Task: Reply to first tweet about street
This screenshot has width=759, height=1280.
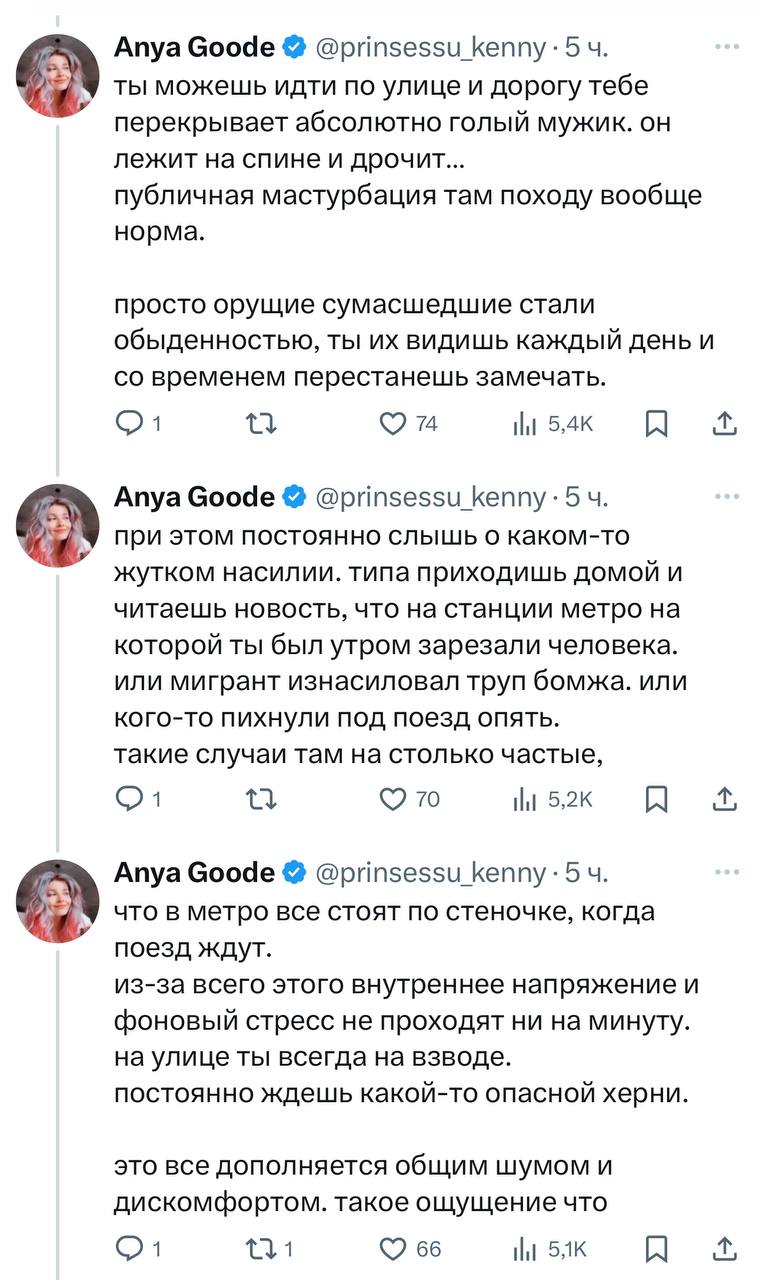Action: 130,424
